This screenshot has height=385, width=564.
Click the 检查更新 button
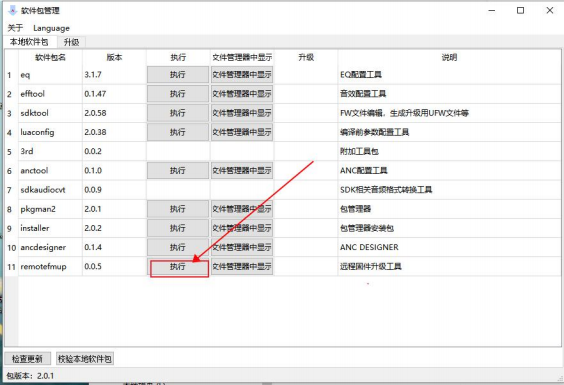pyautogui.click(x=27, y=359)
